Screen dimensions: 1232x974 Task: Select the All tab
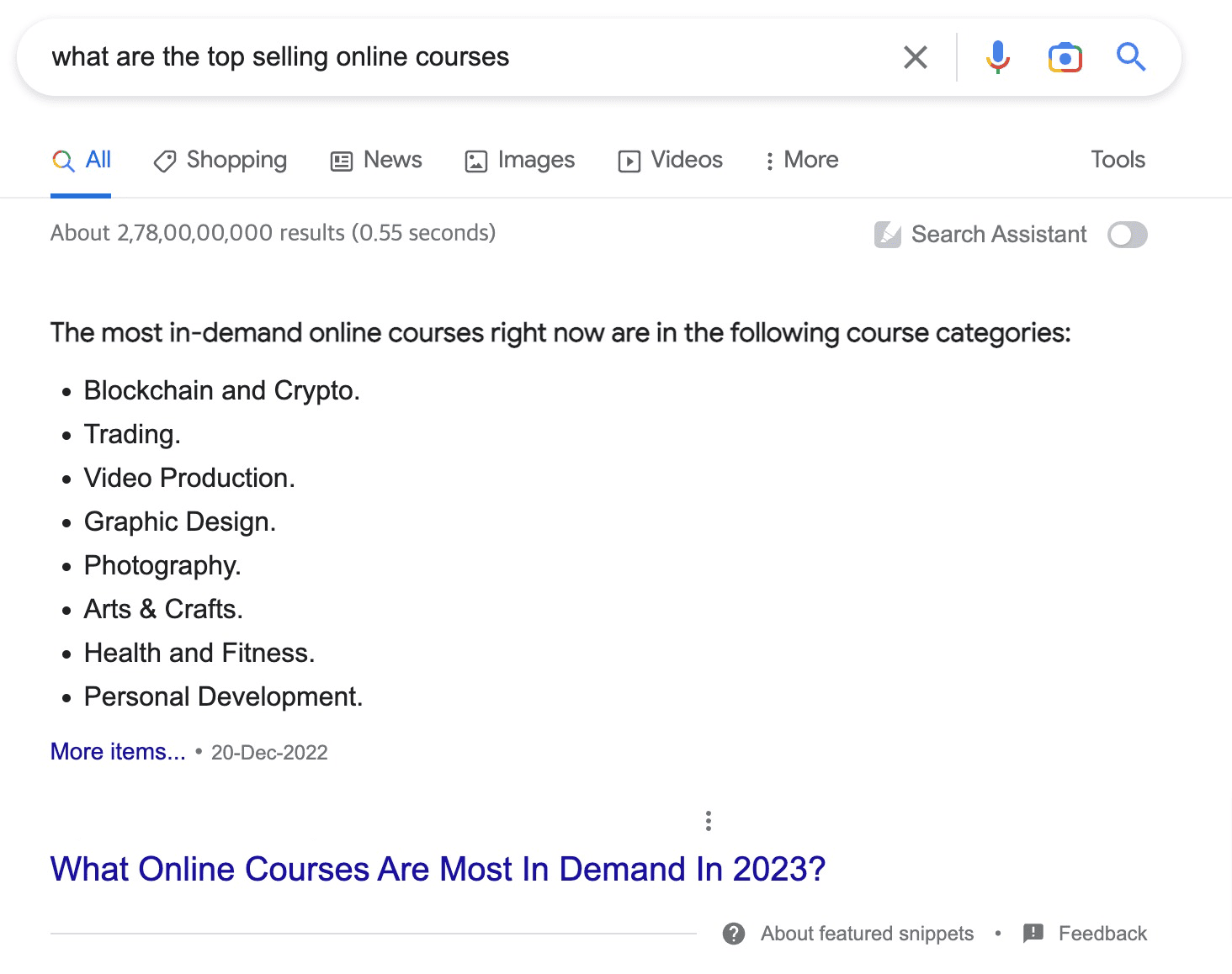82,160
